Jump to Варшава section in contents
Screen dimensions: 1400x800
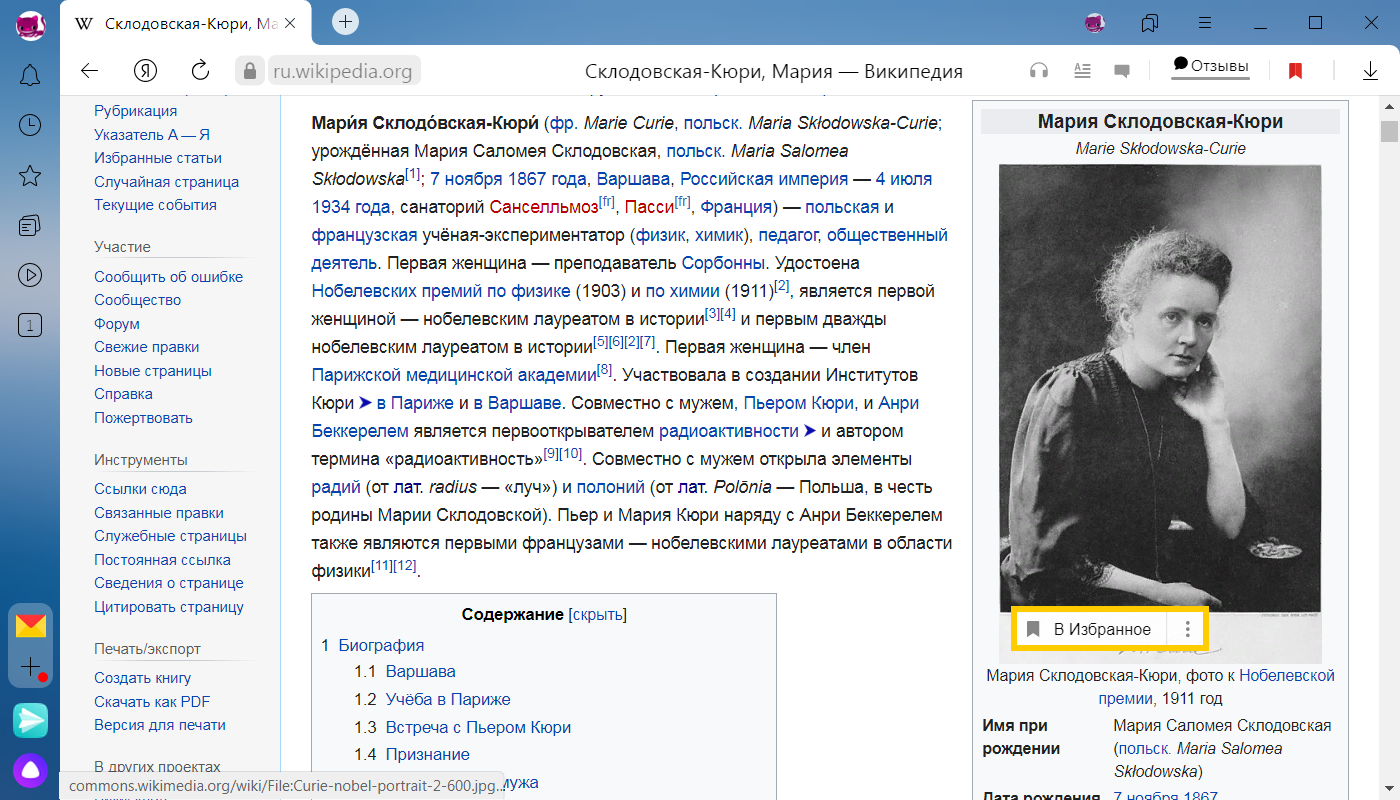click(421, 671)
